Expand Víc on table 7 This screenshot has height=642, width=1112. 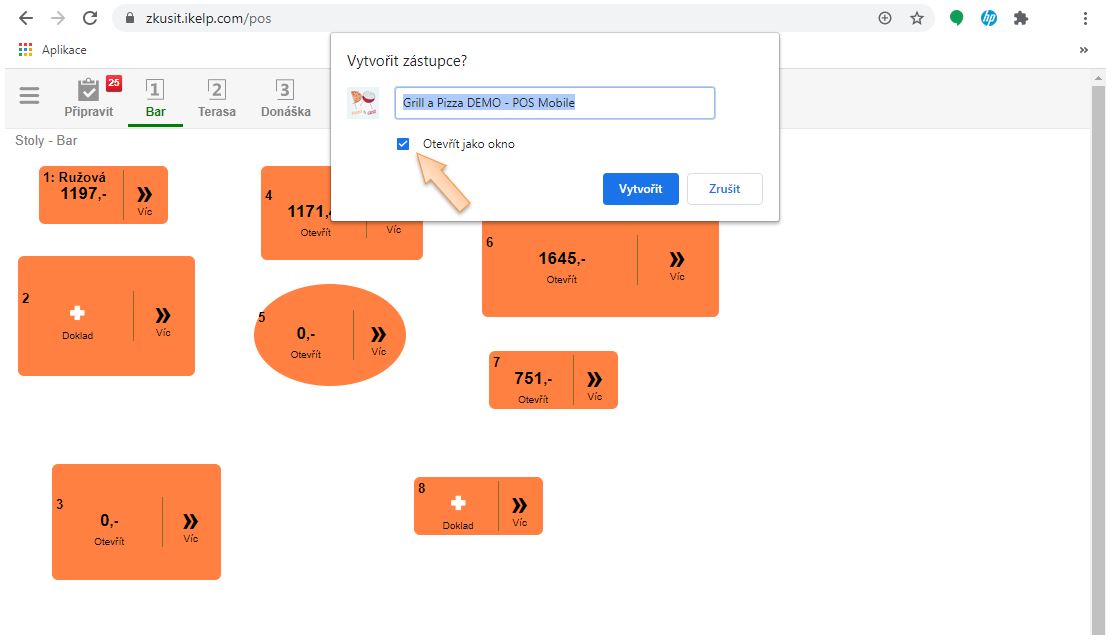pos(594,385)
